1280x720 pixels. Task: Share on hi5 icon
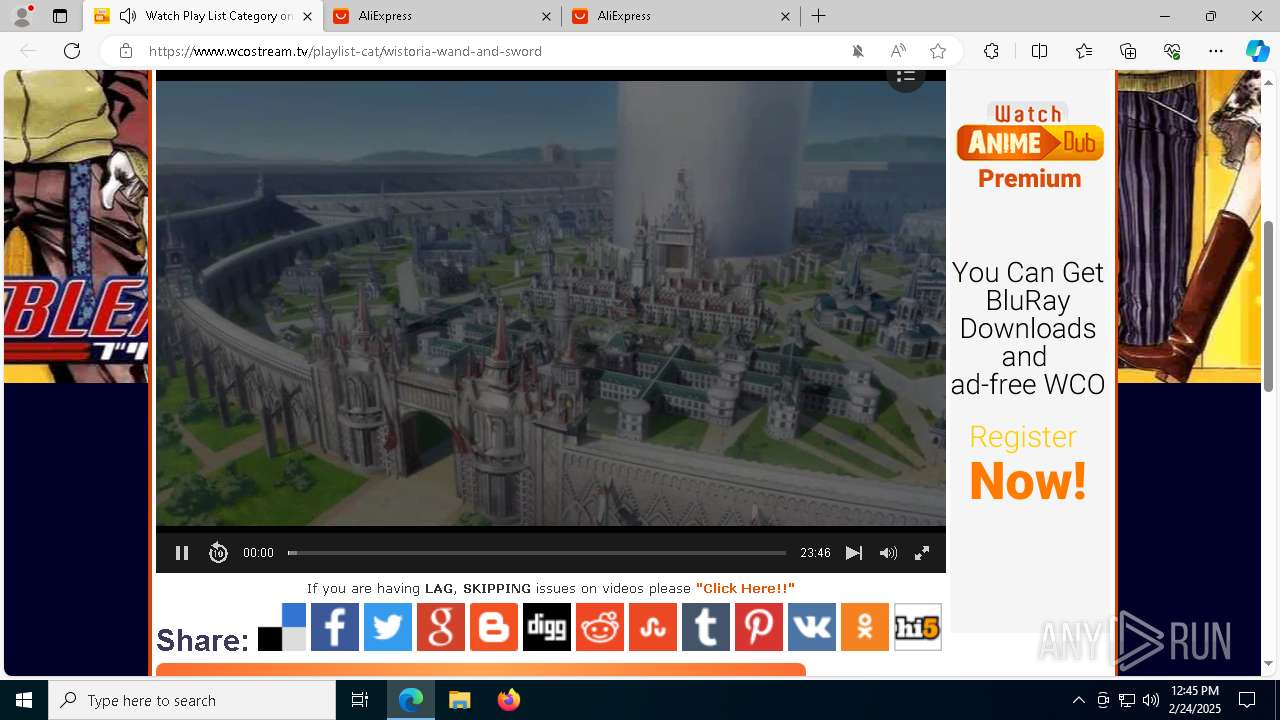(x=918, y=628)
